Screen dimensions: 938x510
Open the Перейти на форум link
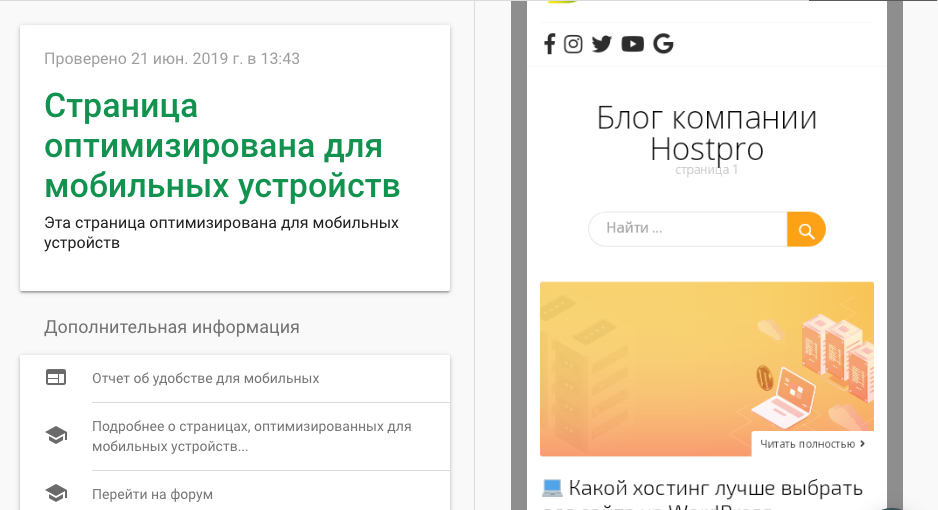[153, 494]
